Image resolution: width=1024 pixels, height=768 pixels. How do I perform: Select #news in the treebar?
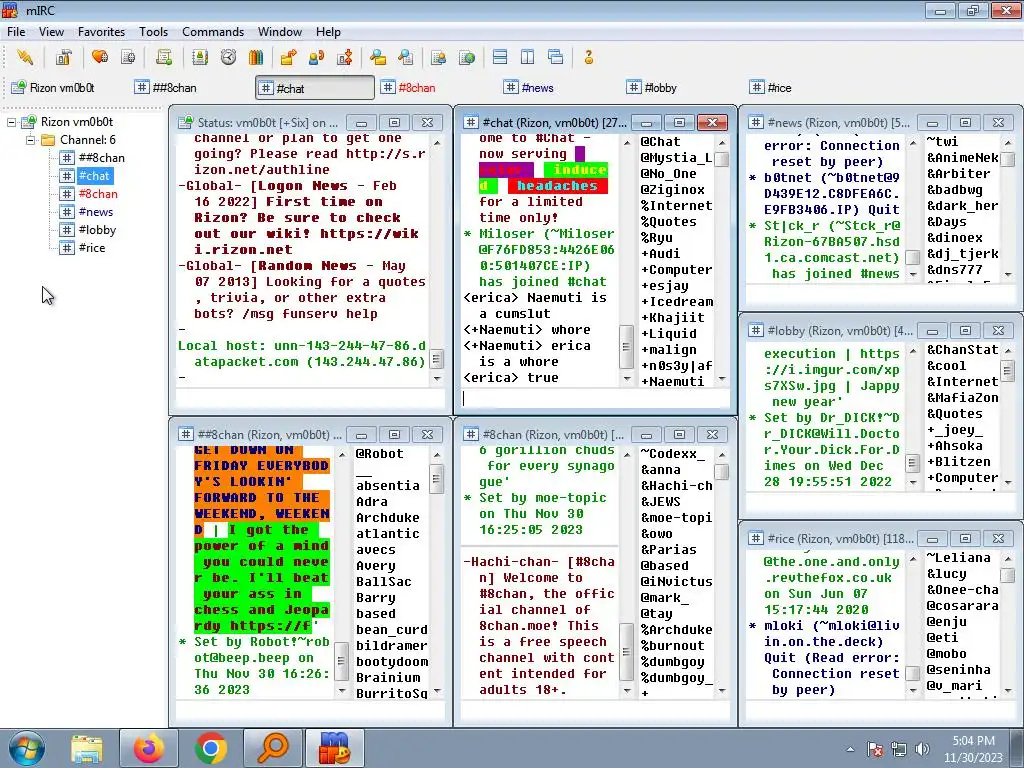click(95, 212)
